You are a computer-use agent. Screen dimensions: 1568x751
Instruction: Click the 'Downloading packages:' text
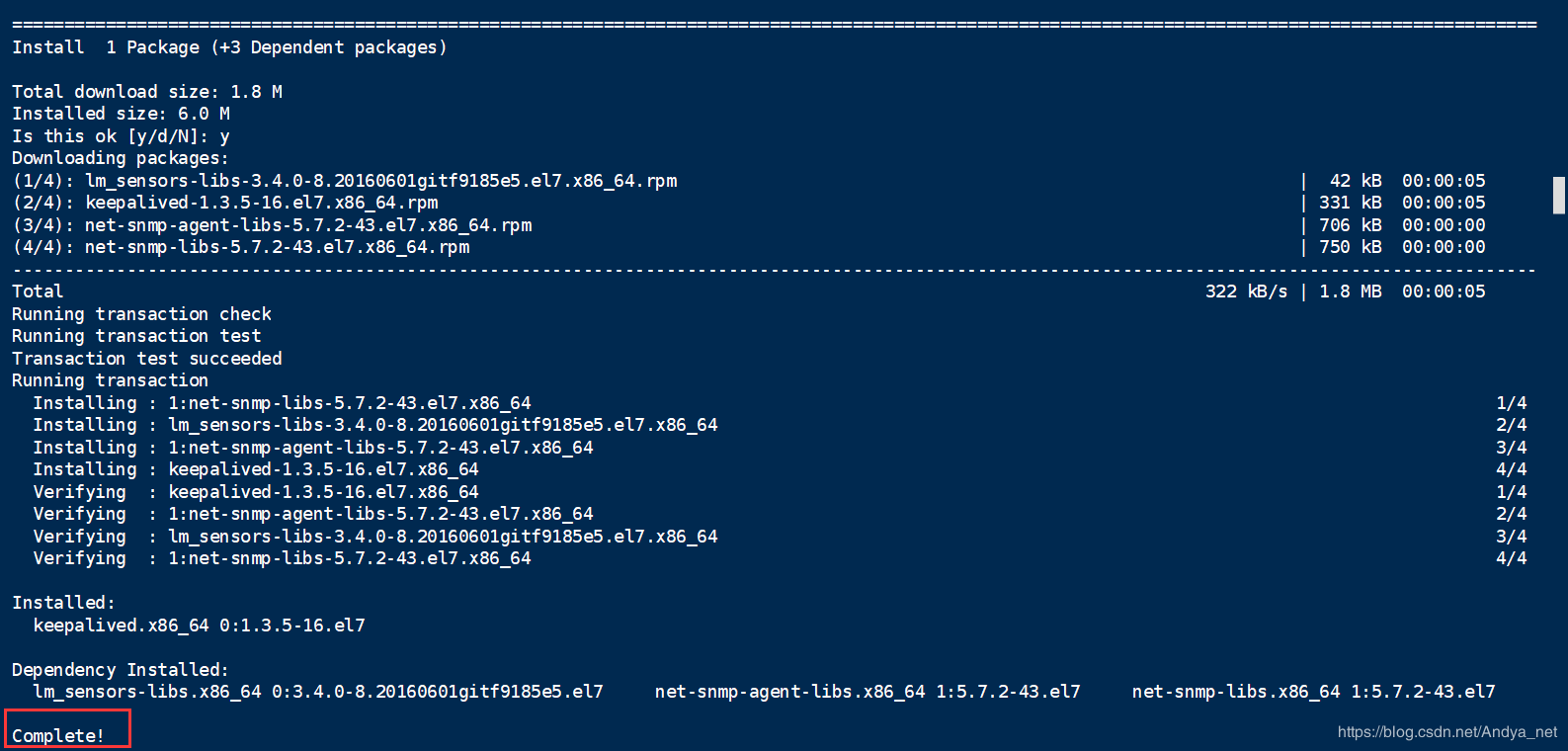tap(121, 158)
